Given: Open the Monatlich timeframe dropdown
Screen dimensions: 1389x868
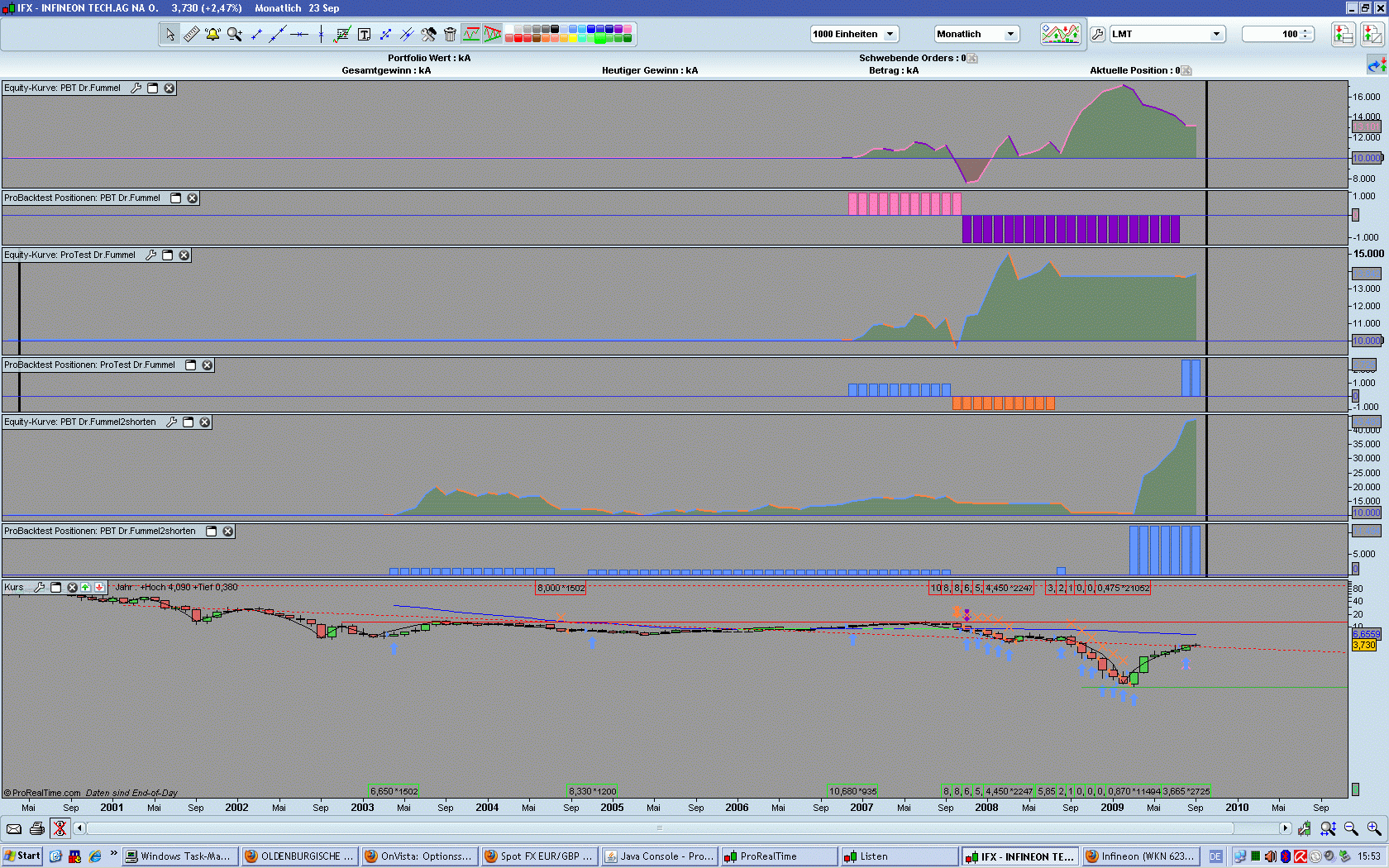Looking at the screenshot, I should pyautogui.click(x=976, y=34).
